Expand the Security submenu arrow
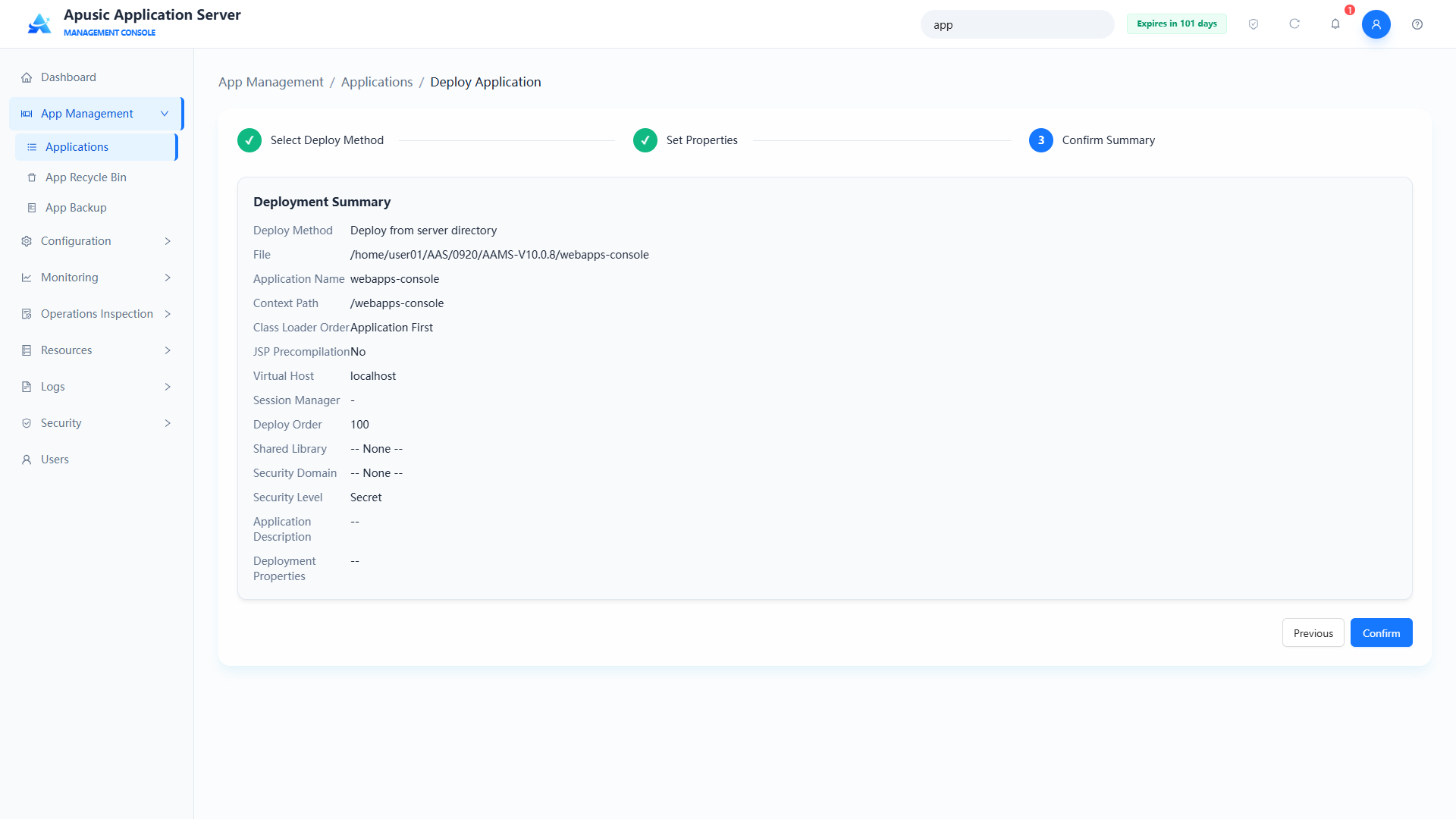1456x819 pixels. coord(168,423)
